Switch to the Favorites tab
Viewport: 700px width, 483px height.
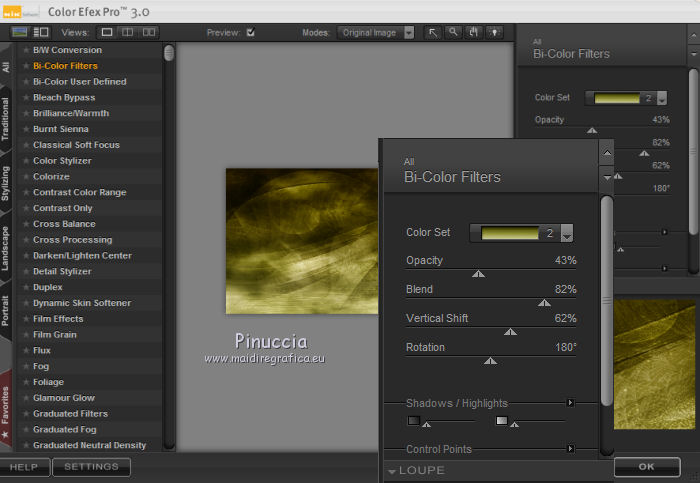coord(5,410)
